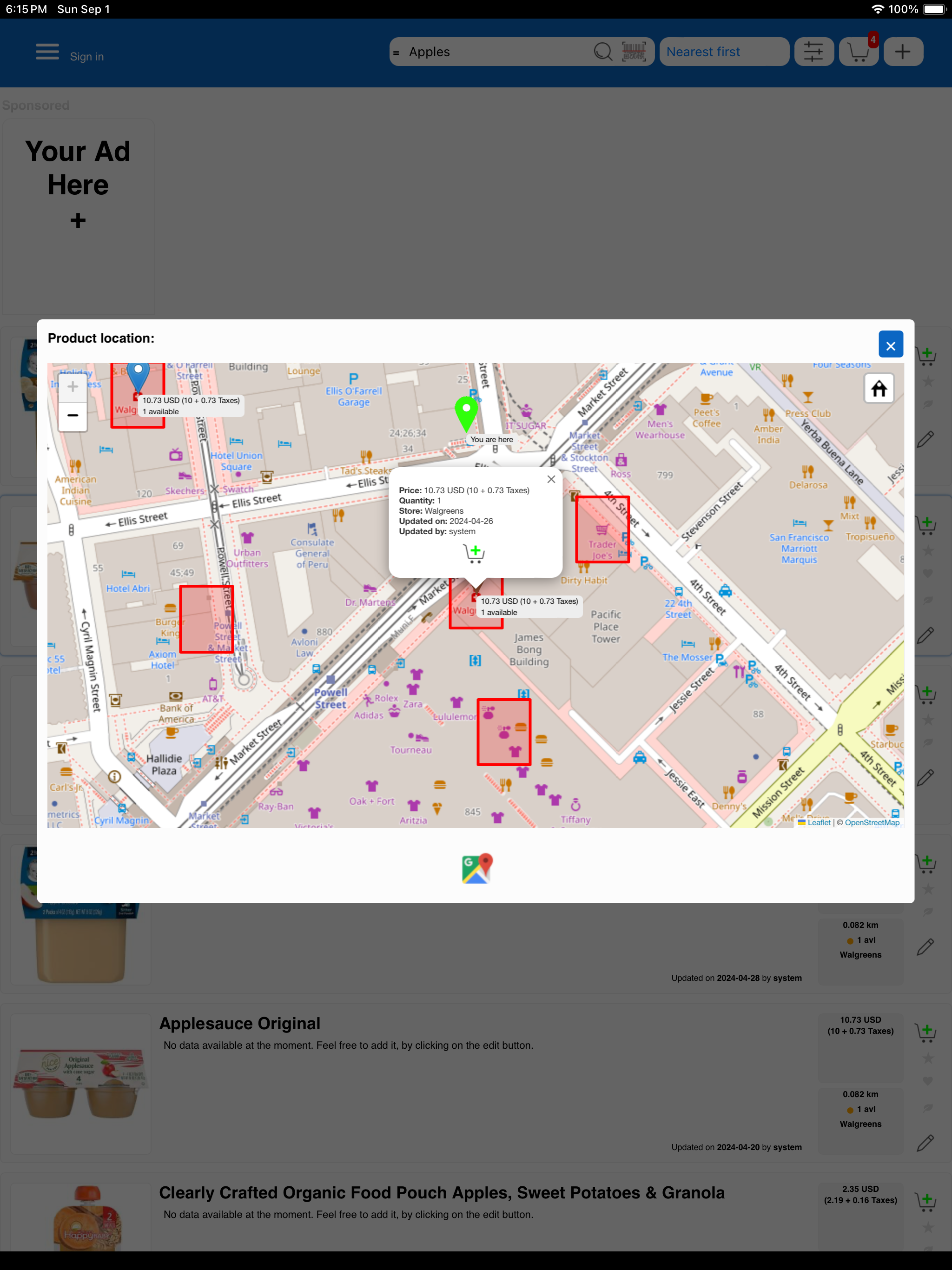Viewport: 952px width, 1270px height.
Task: Open the barcode scanner icon
Action: [634, 52]
